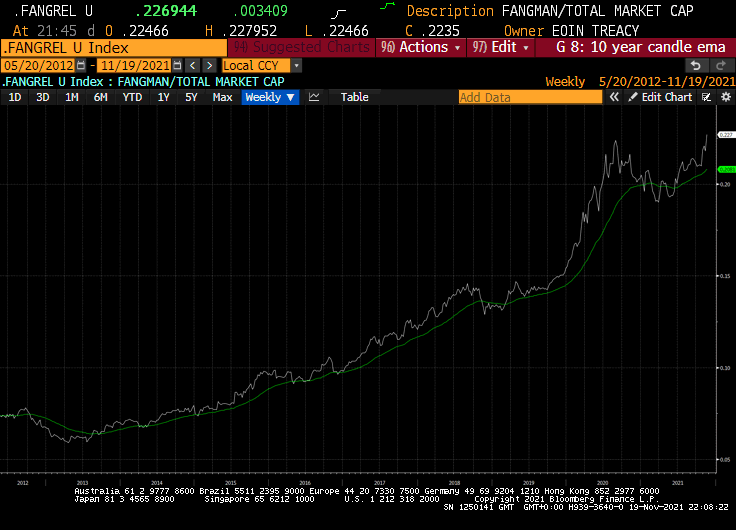This screenshot has width=736, height=530.
Task: Expand the Weekly periodicity dropdown
Action: pos(270,97)
